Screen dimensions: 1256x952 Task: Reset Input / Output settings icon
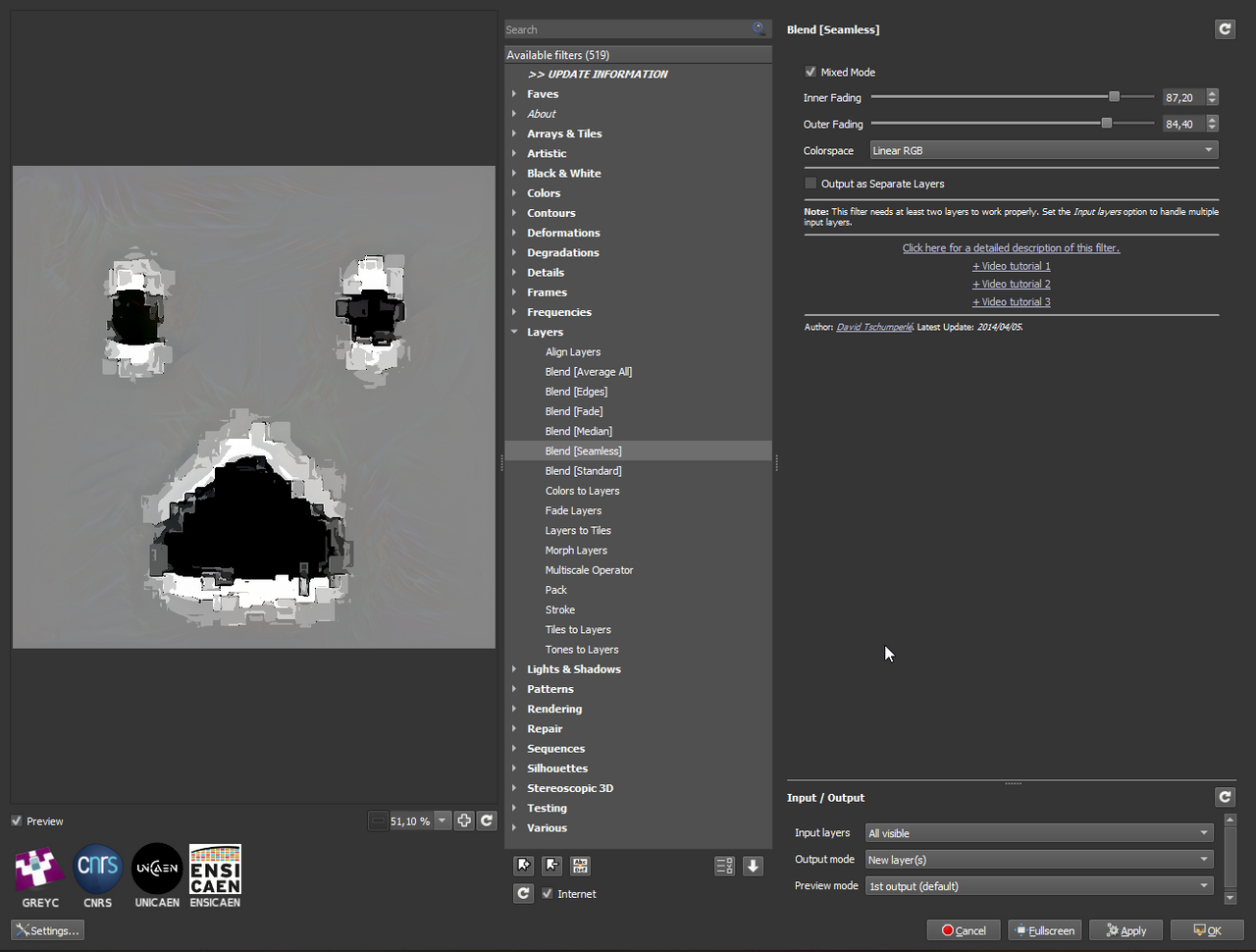point(1225,797)
